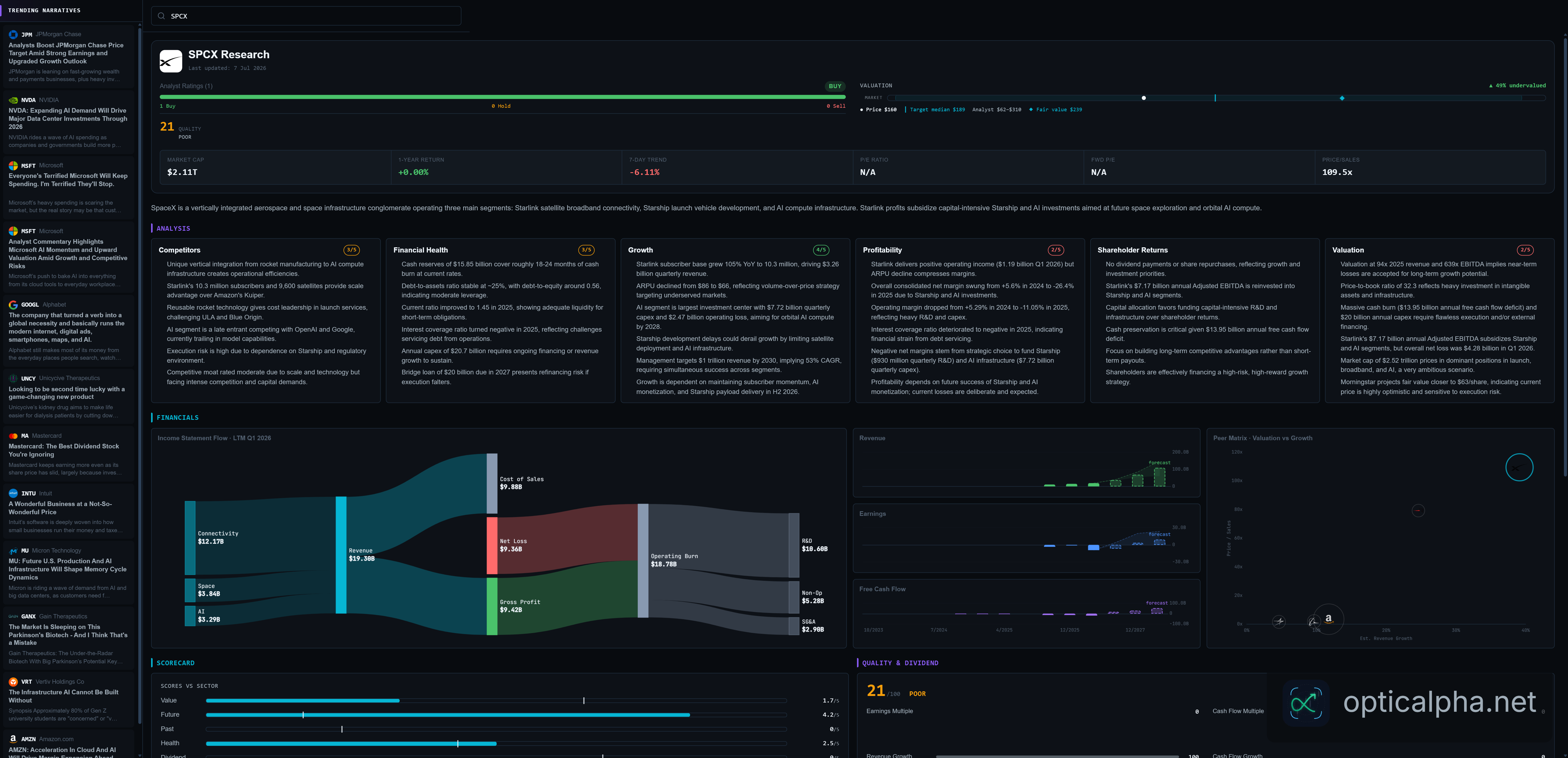Screen dimensions: 1568x758
Task: Select the SpaceX bubble in Peer Matrix
Action: tap(1519, 467)
